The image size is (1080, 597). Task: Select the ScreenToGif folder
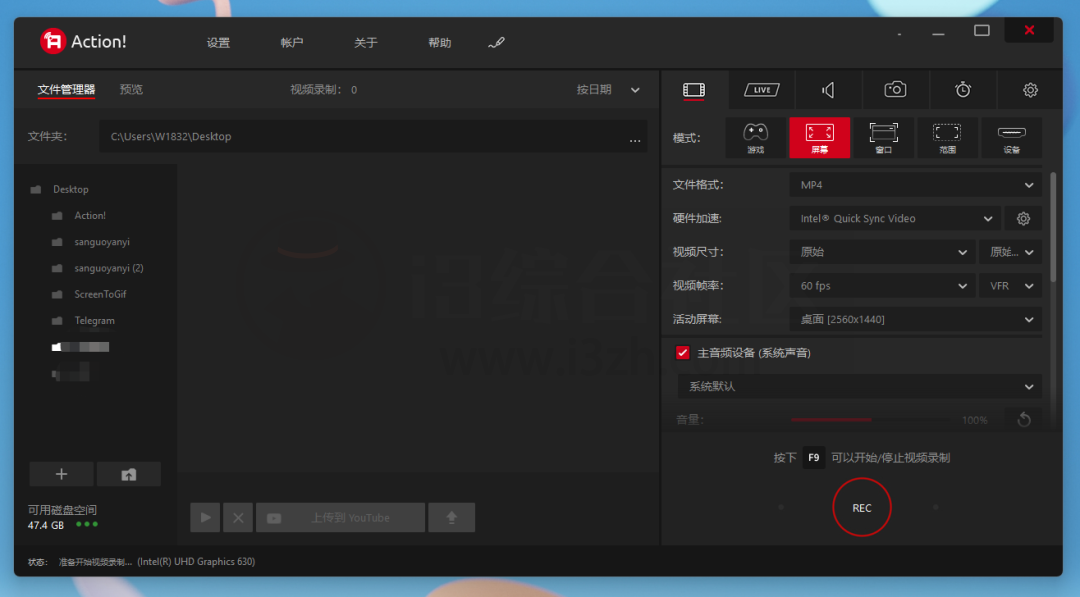point(101,294)
